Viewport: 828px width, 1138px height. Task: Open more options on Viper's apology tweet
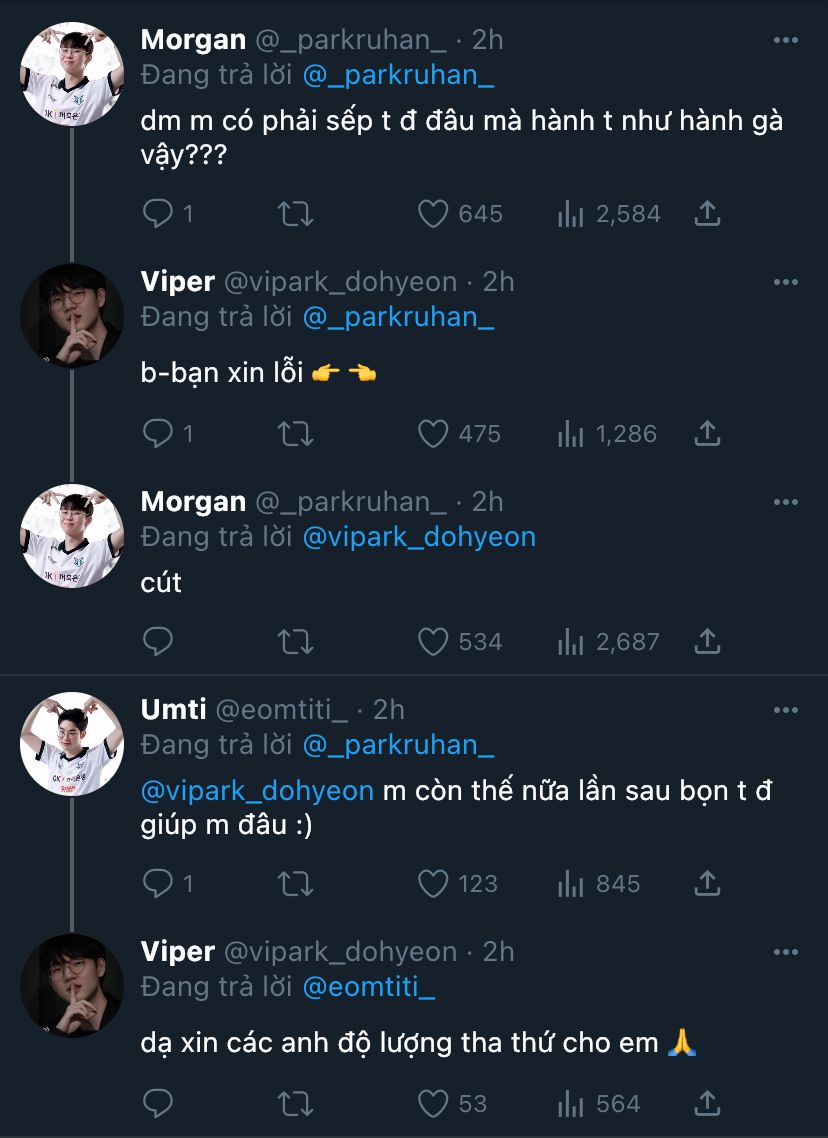pos(786,282)
